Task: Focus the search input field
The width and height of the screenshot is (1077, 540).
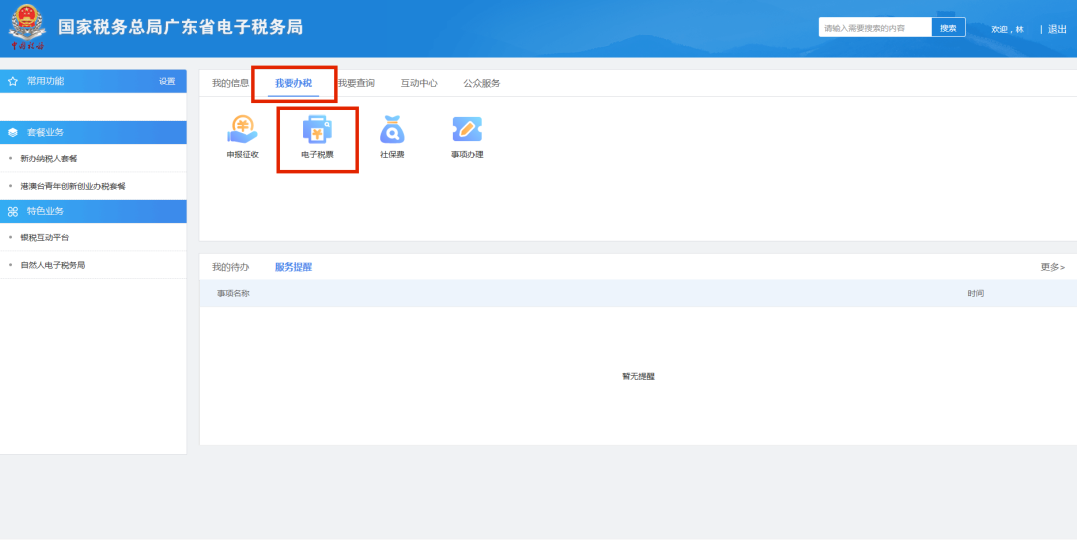Action: click(x=875, y=27)
